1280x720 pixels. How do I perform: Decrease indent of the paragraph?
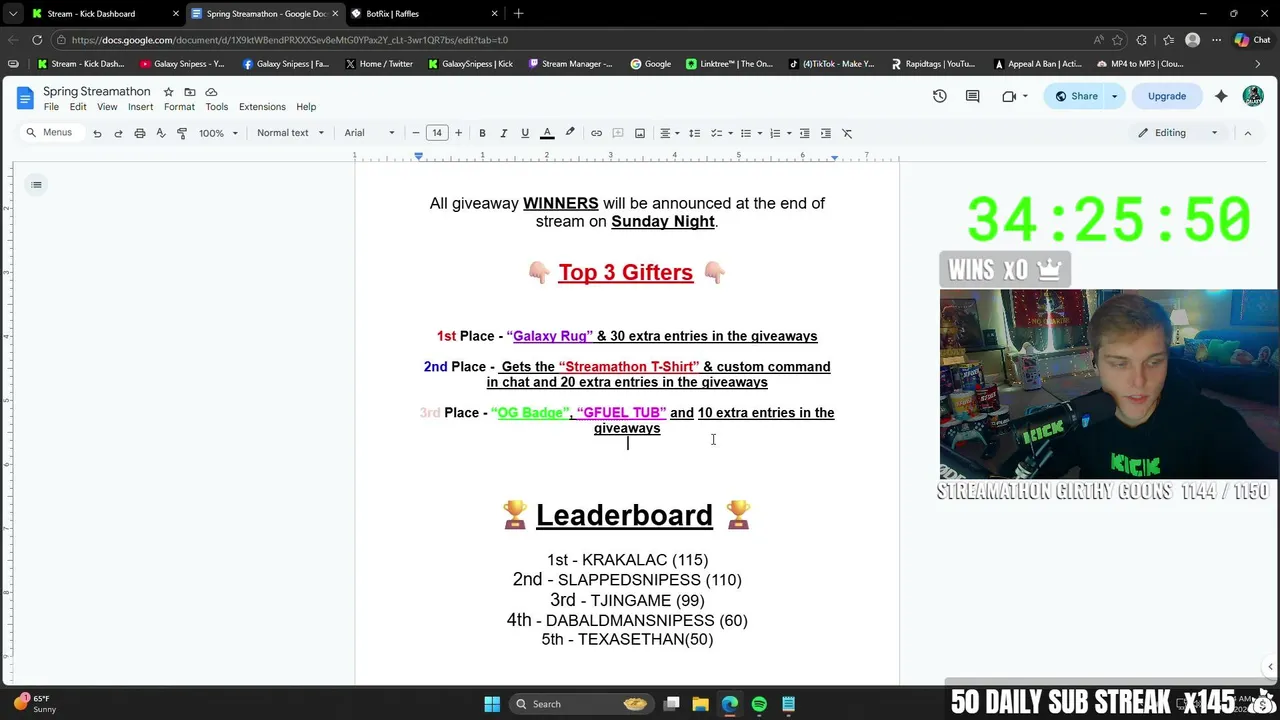coord(804,133)
